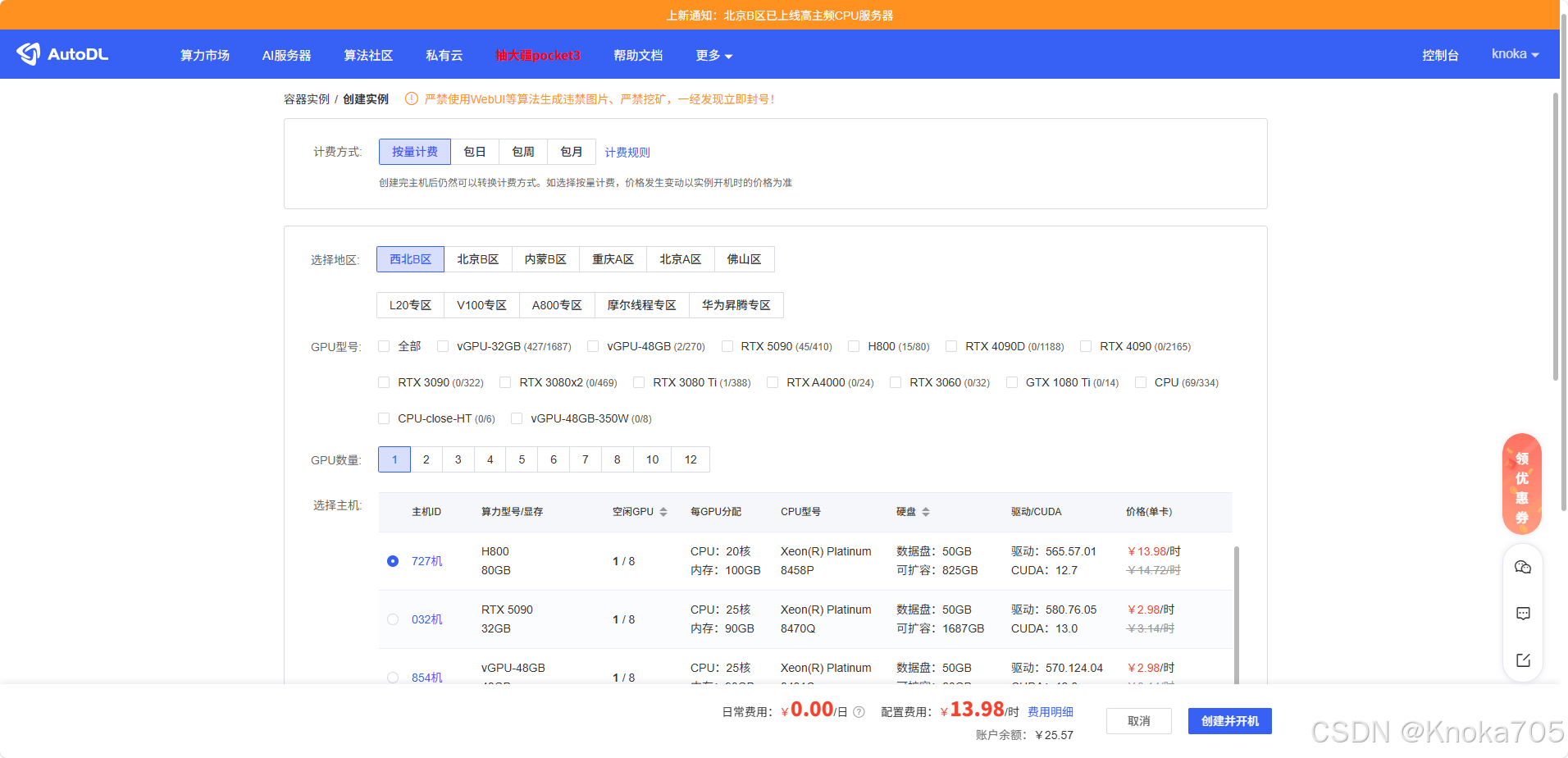
Task: Choose the 佛山区 region
Action: tap(745, 259)
